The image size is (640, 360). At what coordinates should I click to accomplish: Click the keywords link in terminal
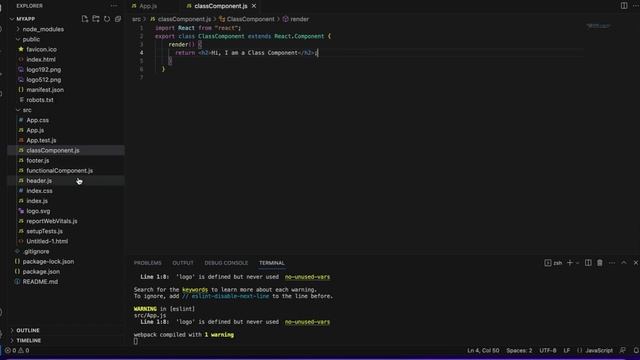tap(195, 289)
